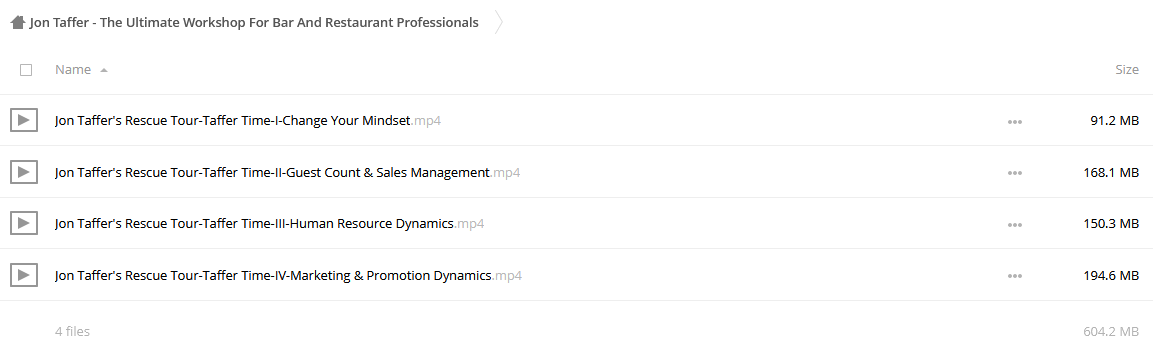Click the breadcrumb chevron after folder name
The image size is (1153, 360).
pyautogui.click(x=499, y=23)
